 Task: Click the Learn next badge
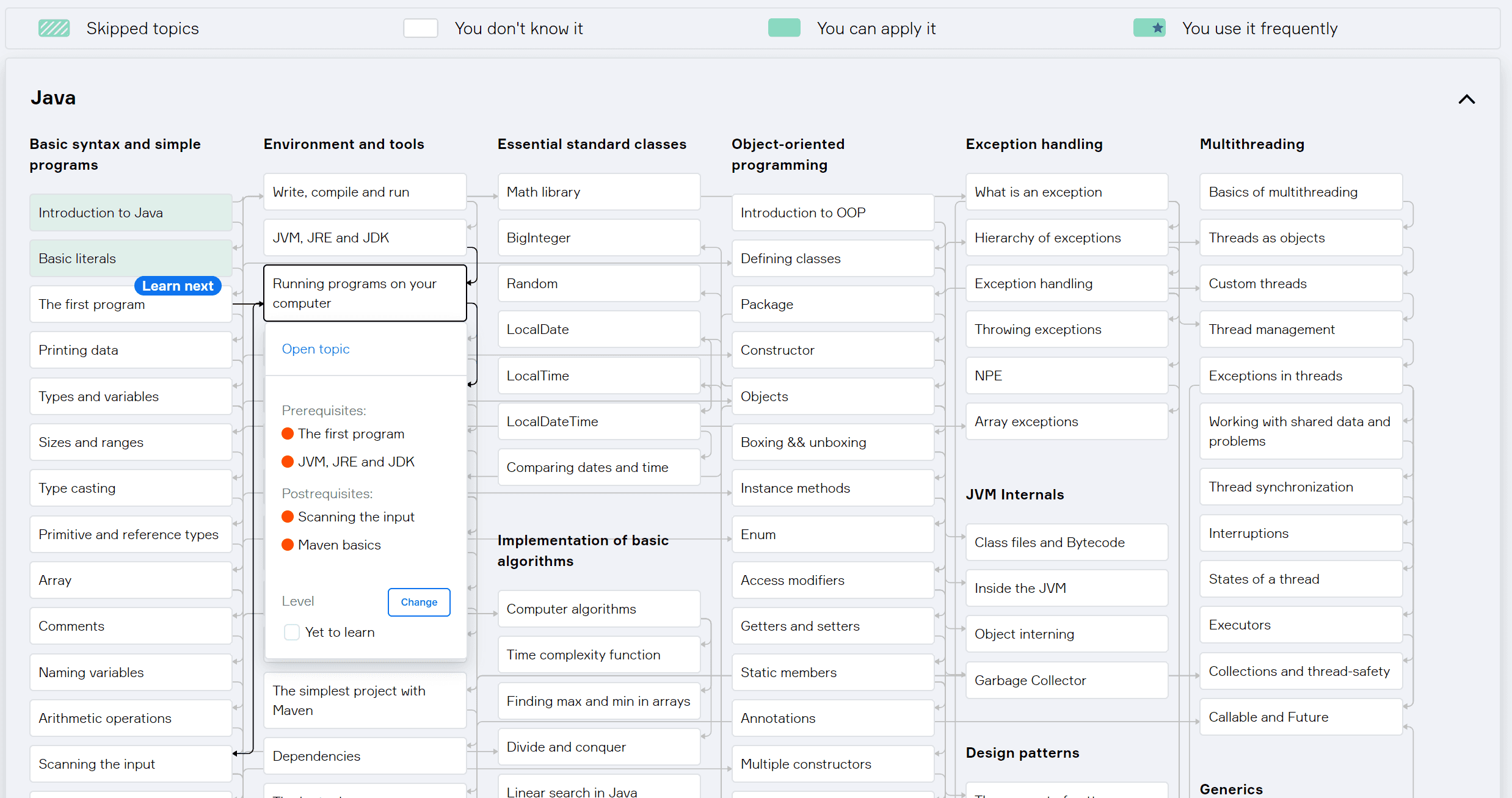pos(178,286)
